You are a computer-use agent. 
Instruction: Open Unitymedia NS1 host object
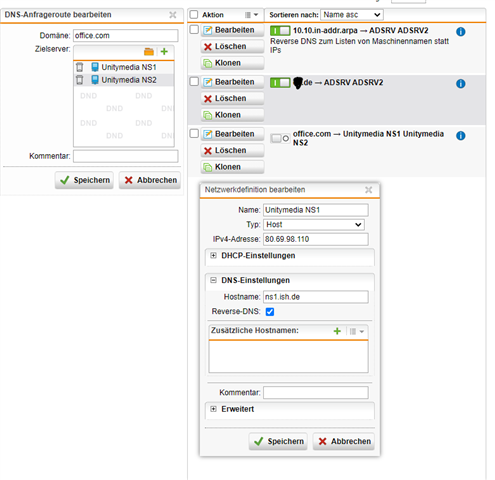[x=129, y=67]
